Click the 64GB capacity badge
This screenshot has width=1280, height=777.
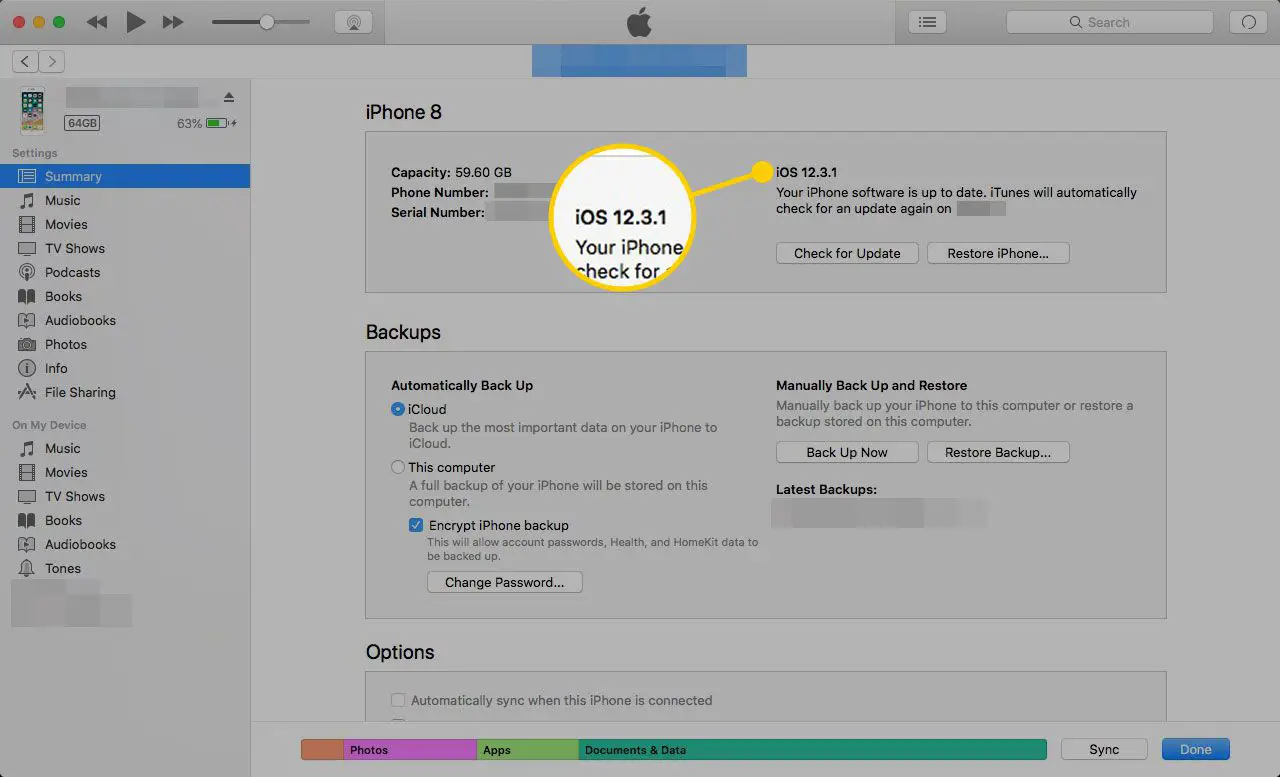coord(82,123)
